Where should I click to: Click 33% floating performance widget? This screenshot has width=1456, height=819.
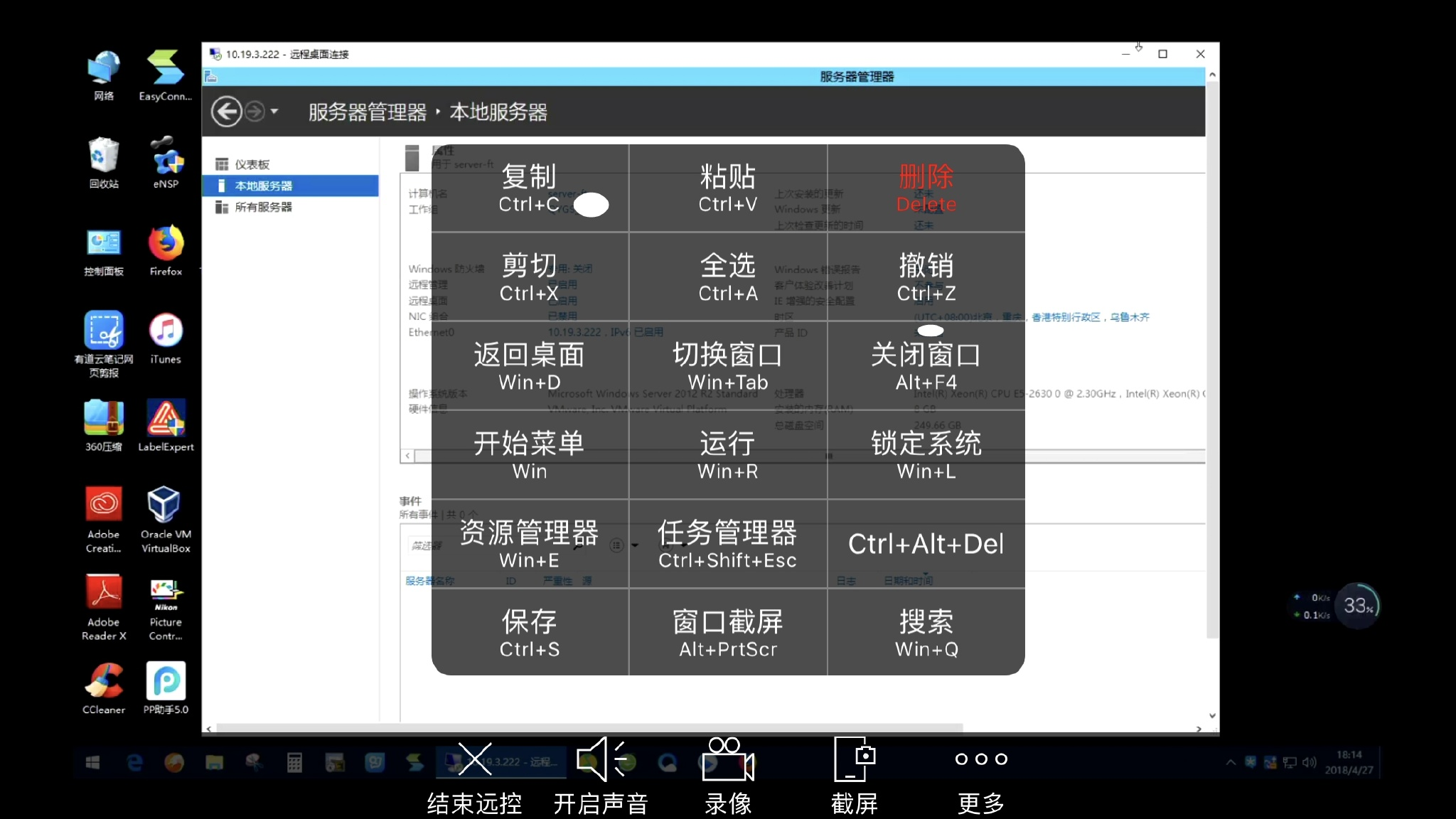[1357, 606]
